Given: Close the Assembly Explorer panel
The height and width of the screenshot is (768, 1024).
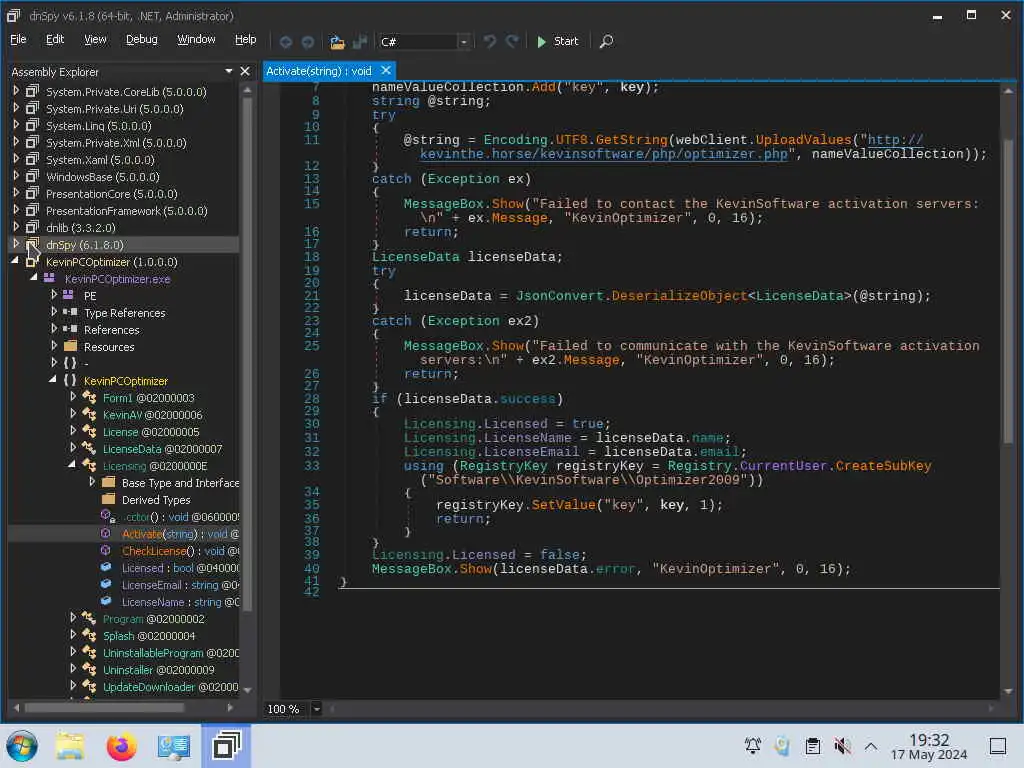Looking at the screenshot, I should point(245,71).
